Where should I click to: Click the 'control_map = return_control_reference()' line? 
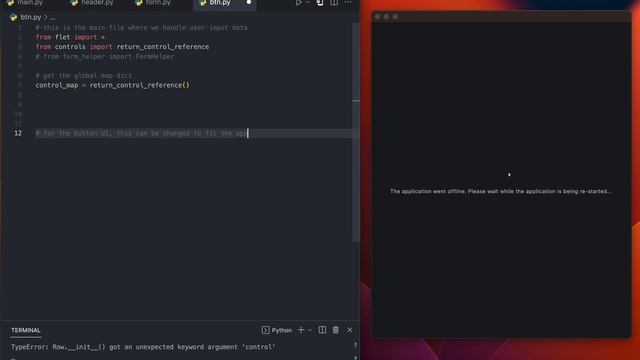(113, 85)
